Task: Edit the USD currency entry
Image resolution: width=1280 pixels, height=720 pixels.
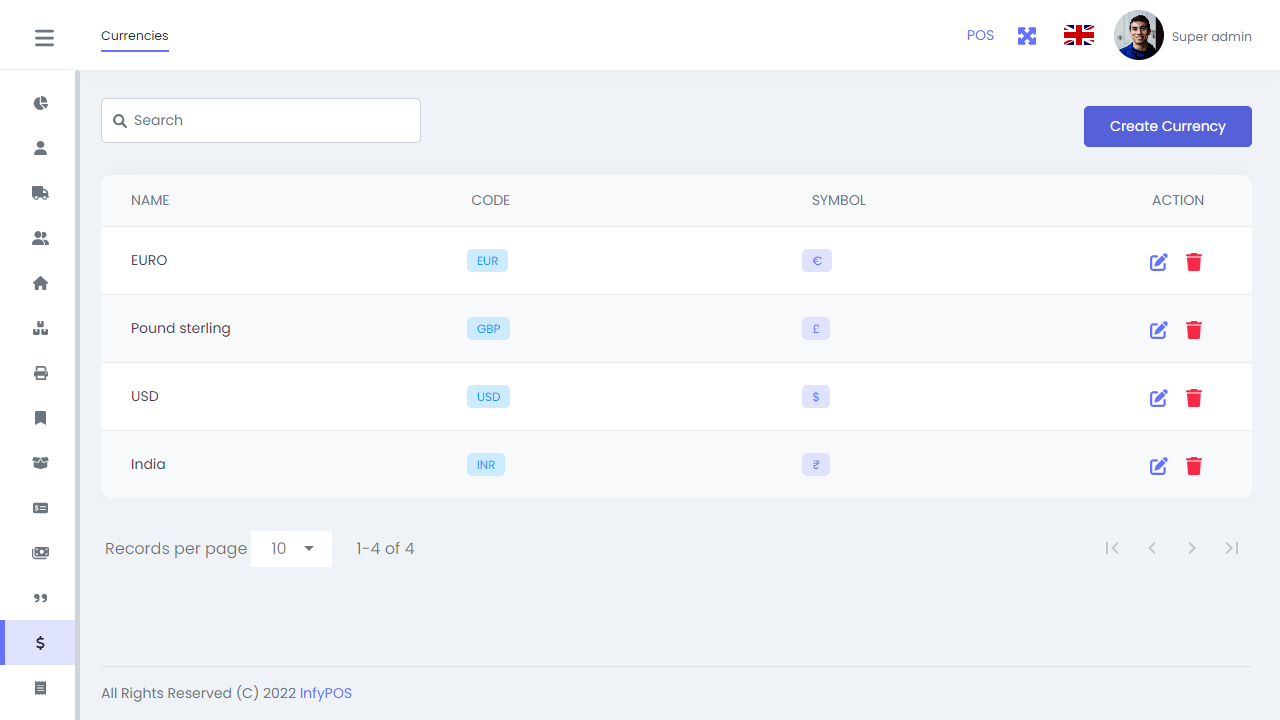Action: click(1158, 398)
